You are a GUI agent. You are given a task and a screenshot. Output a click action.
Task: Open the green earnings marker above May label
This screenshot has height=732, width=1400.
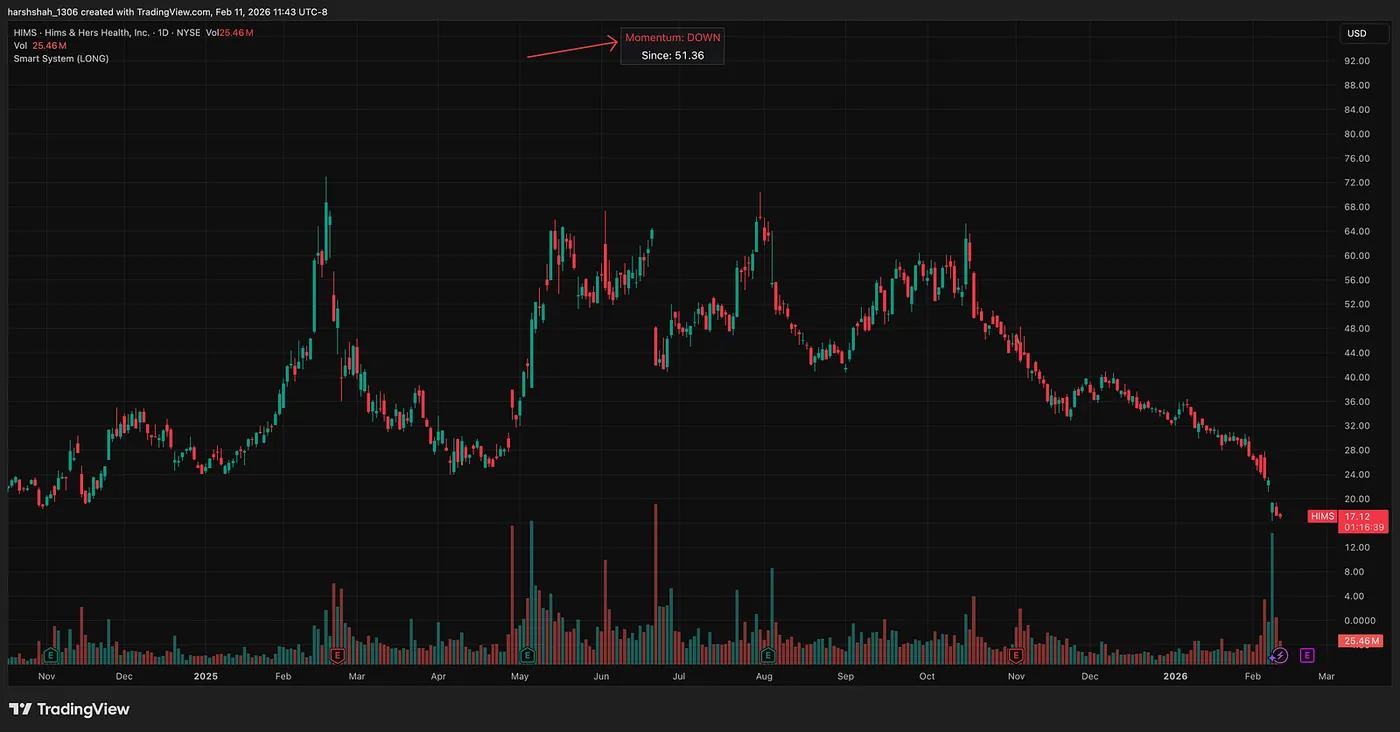[x=527, y=656]
